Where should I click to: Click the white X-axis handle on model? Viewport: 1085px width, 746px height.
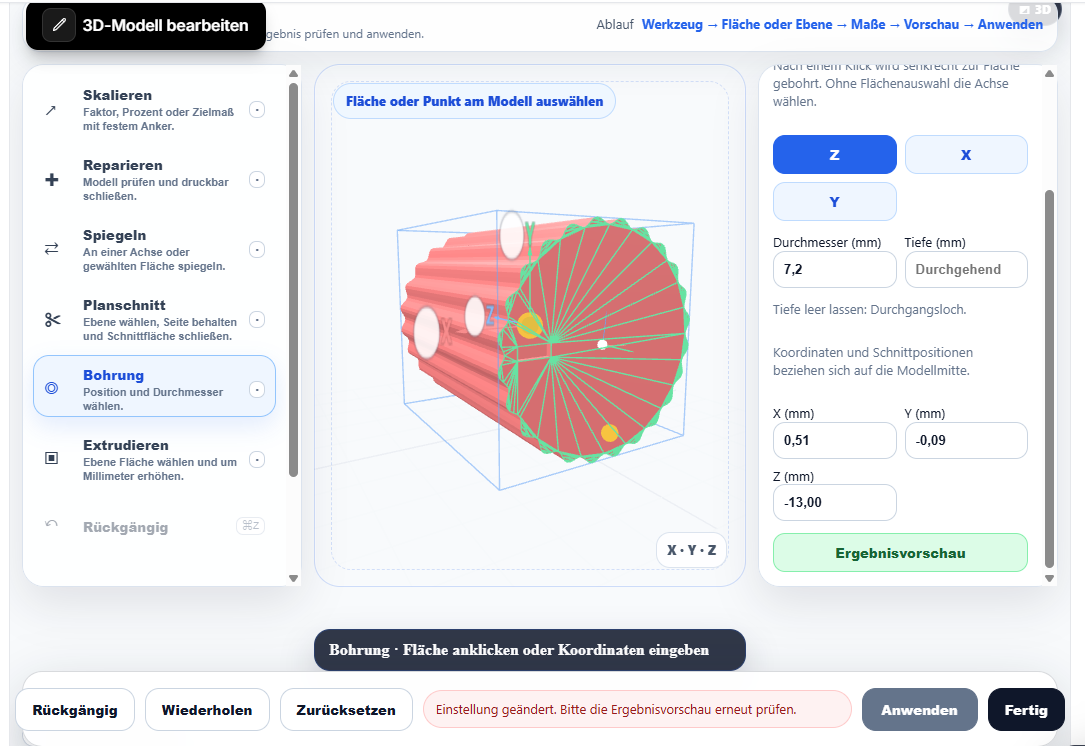click(427, 333)
